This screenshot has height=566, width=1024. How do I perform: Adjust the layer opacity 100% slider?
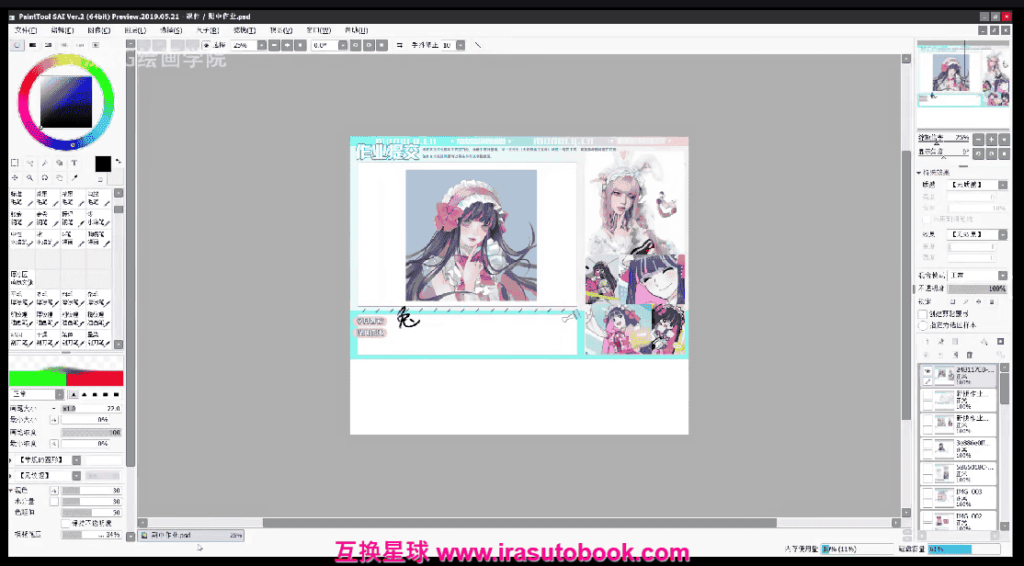[x=978, y=288]
